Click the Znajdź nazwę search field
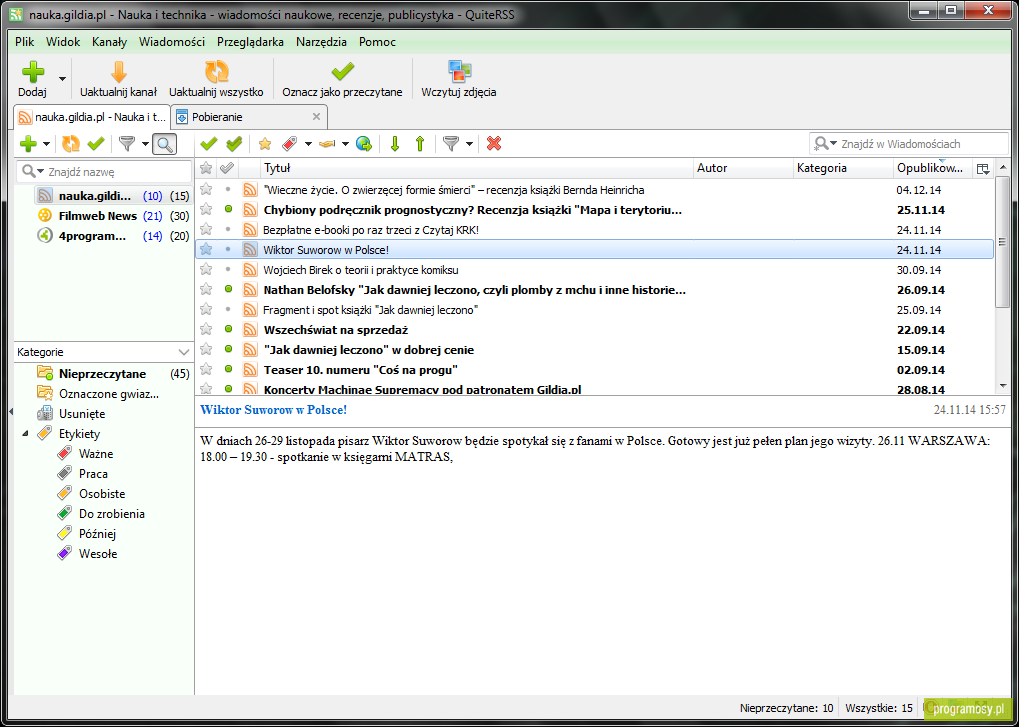 (104, 172)
